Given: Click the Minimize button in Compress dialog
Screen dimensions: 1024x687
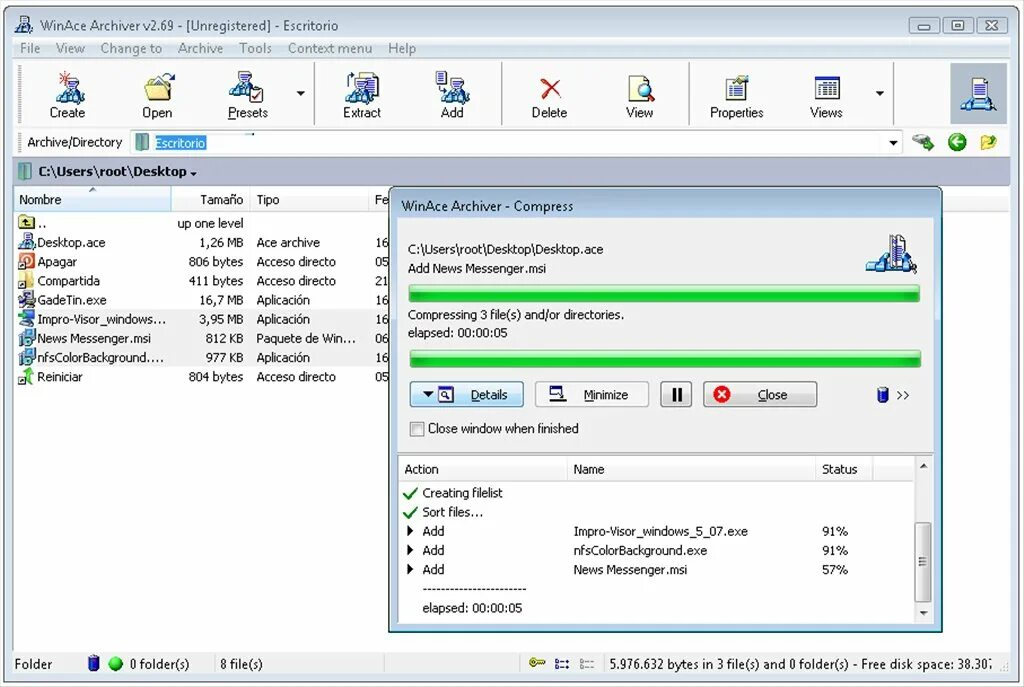Looking at the screenshot, I should 592,394.
